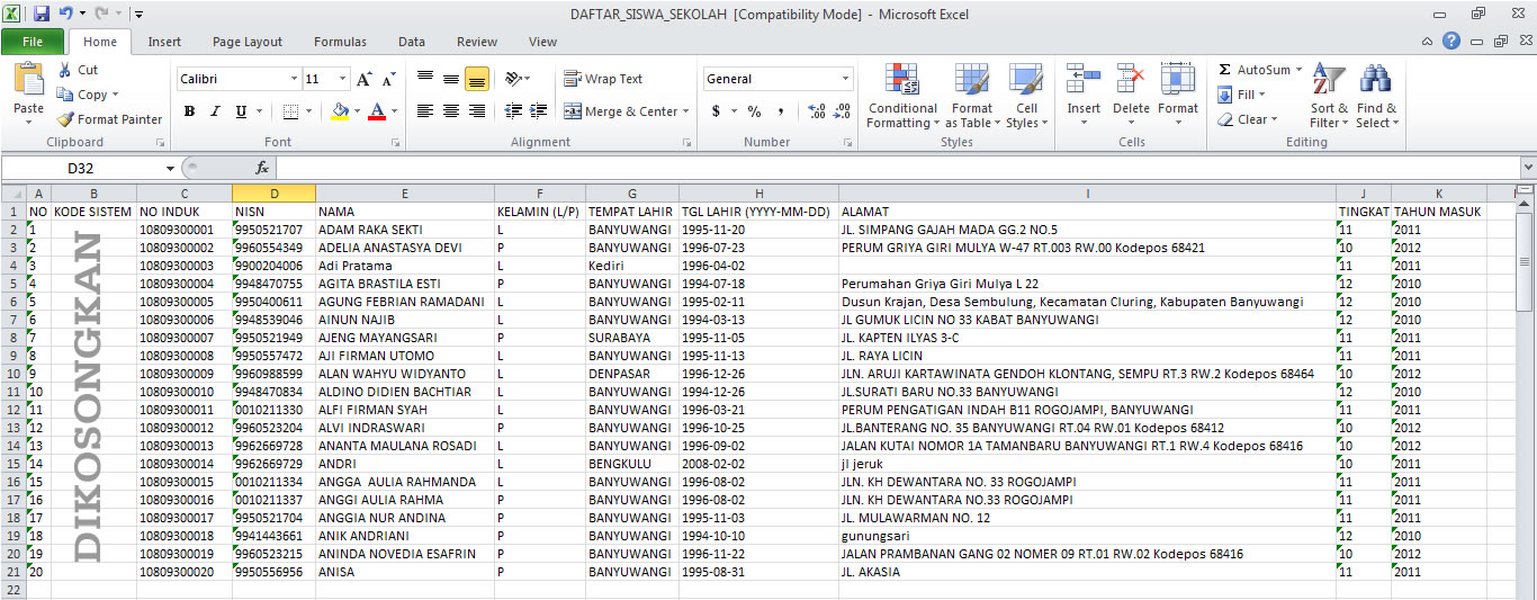This screenshot has width=1537, height=600.
Task: Click in the formula bar input
Action: tap(898, 168)
